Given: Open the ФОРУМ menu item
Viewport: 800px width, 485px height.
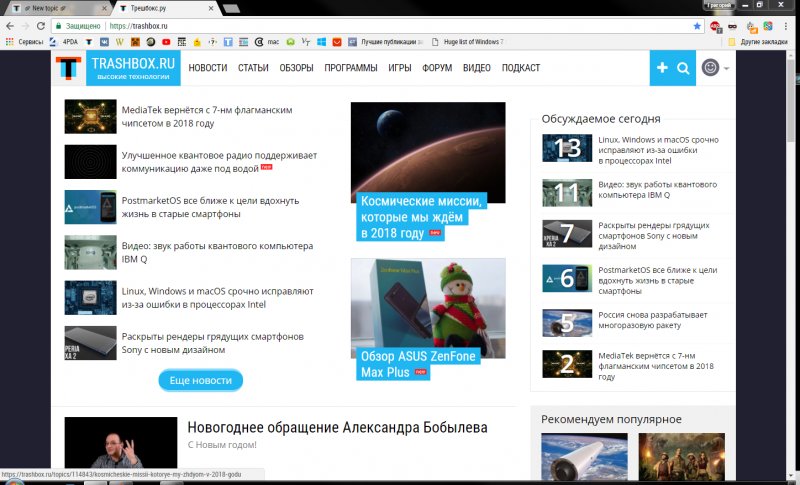Looking at the screenshot, I should pos(437,68).
